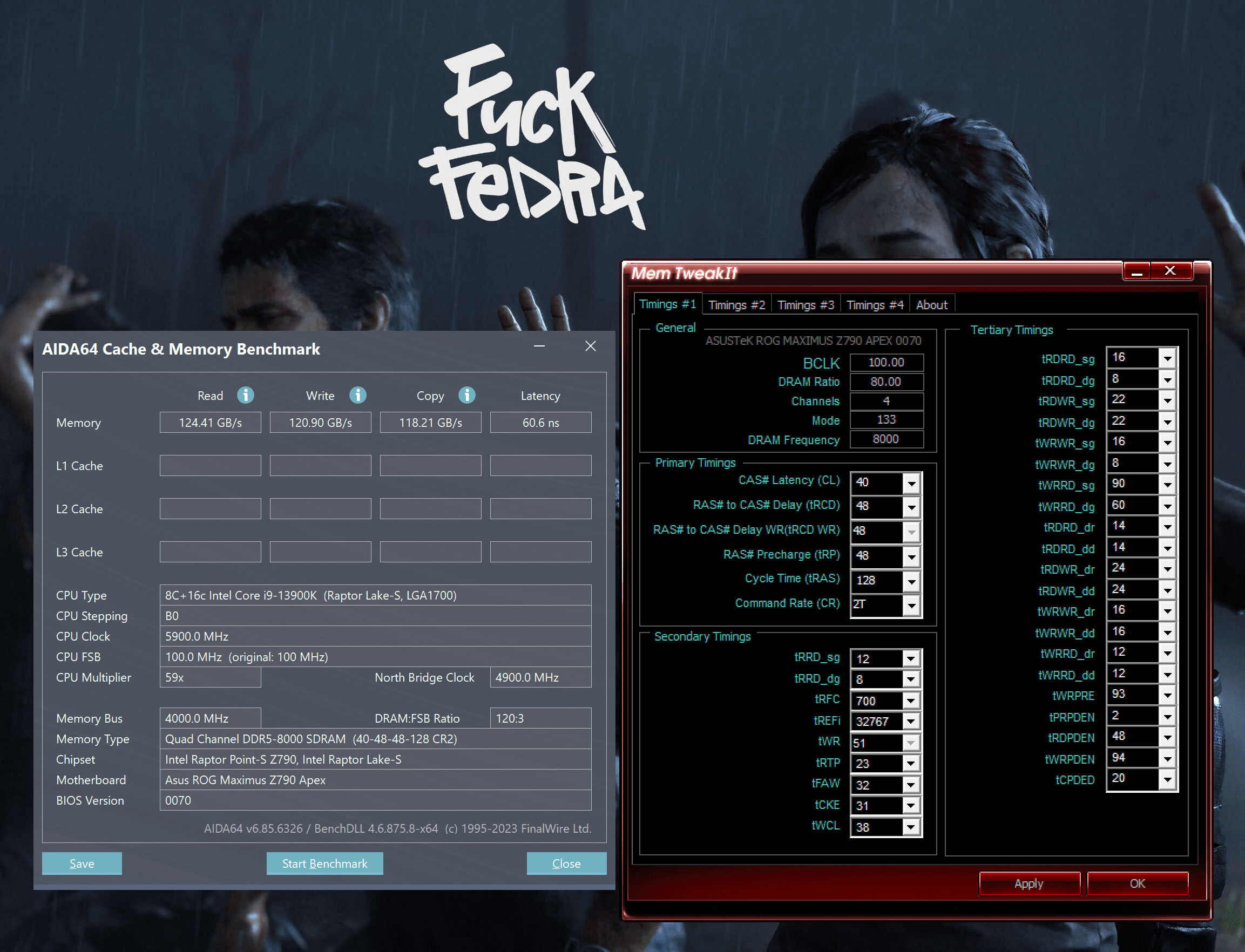Expand the RAS# to CAS# Delay (tRCD) dropdown
This screenshot has height=952, width=1245.
click(x=912, y=507)
